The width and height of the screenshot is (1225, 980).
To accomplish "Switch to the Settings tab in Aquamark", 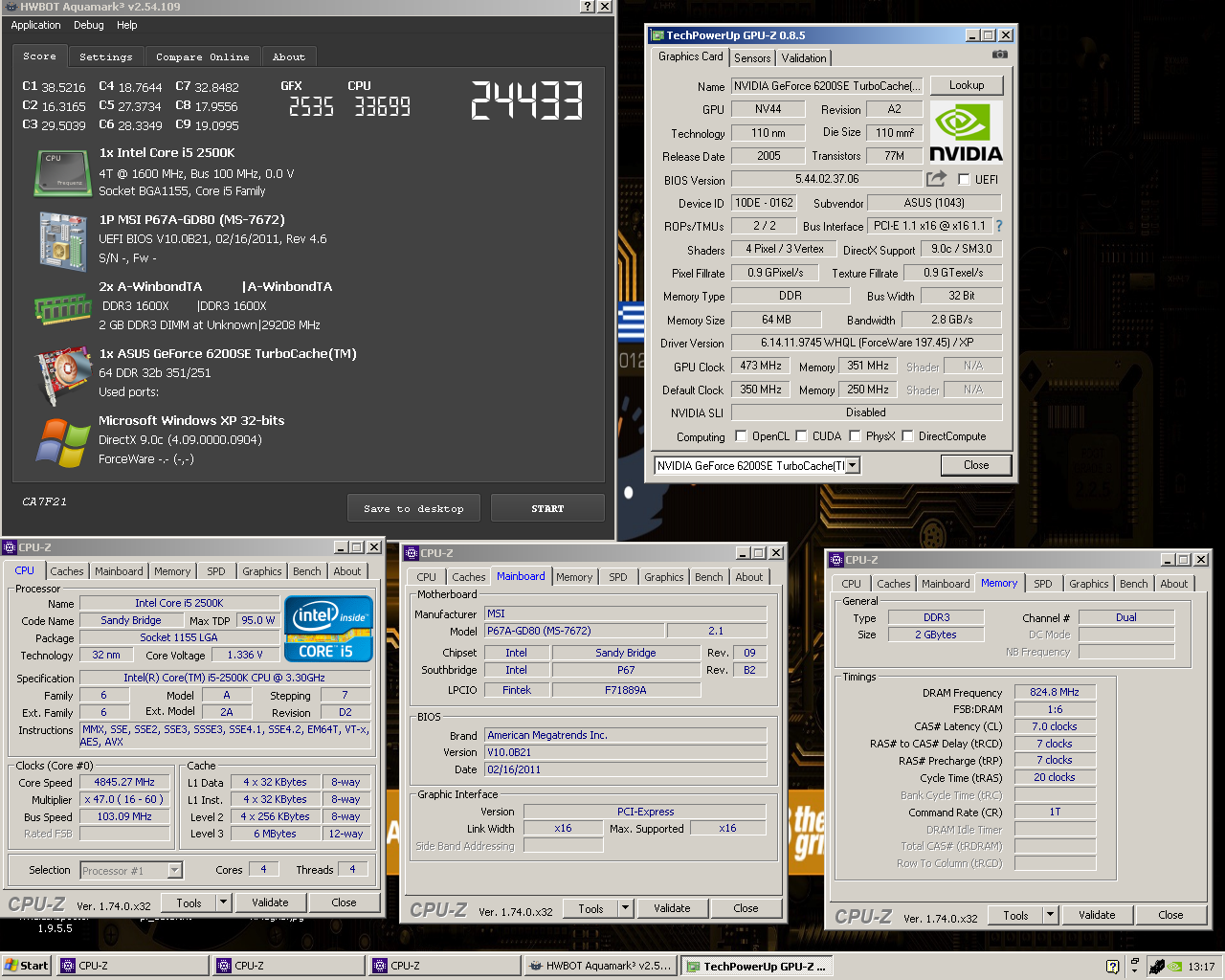I will (x=106, y=57).
